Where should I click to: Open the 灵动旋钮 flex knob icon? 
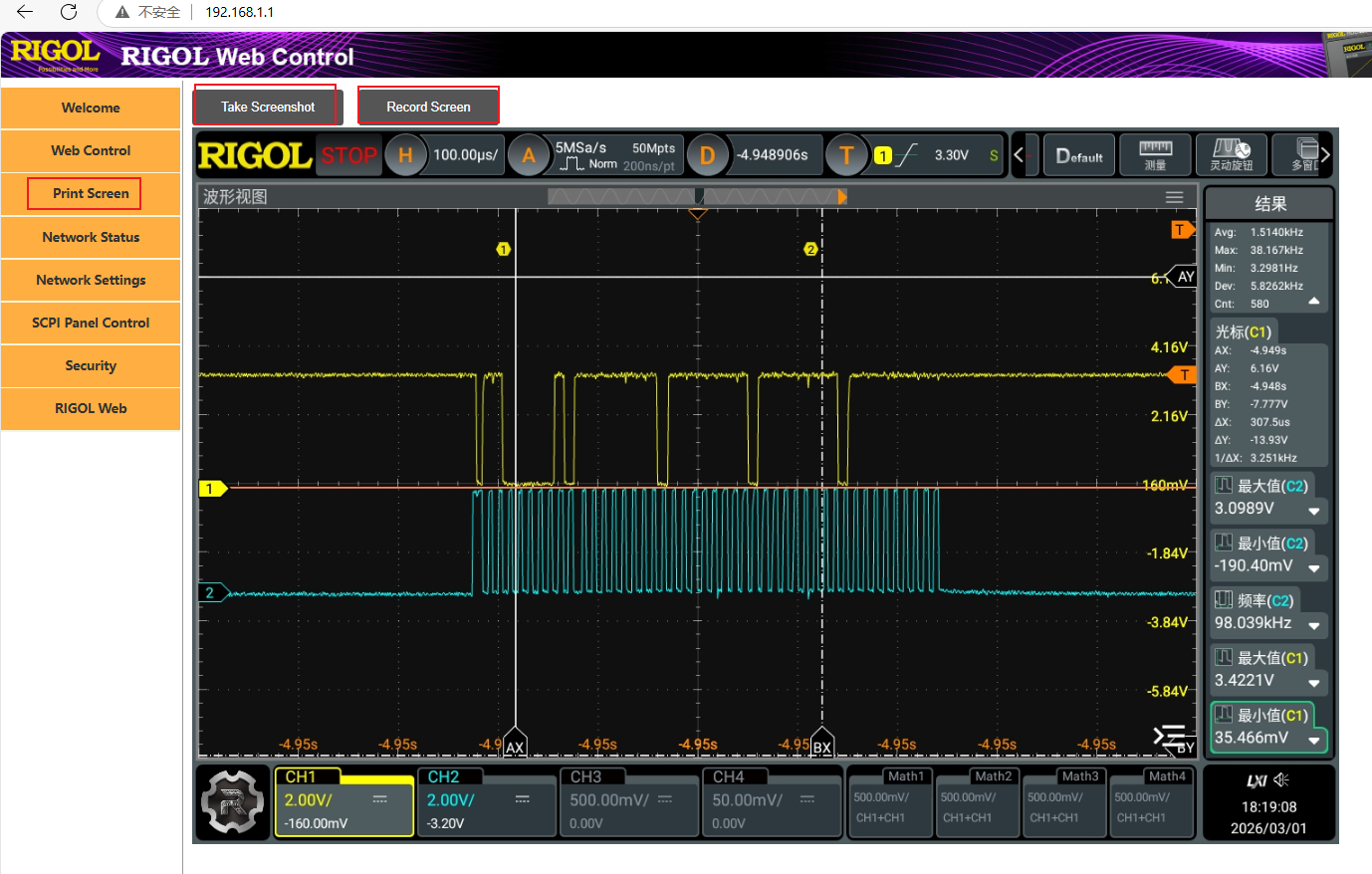[1232, 156]
